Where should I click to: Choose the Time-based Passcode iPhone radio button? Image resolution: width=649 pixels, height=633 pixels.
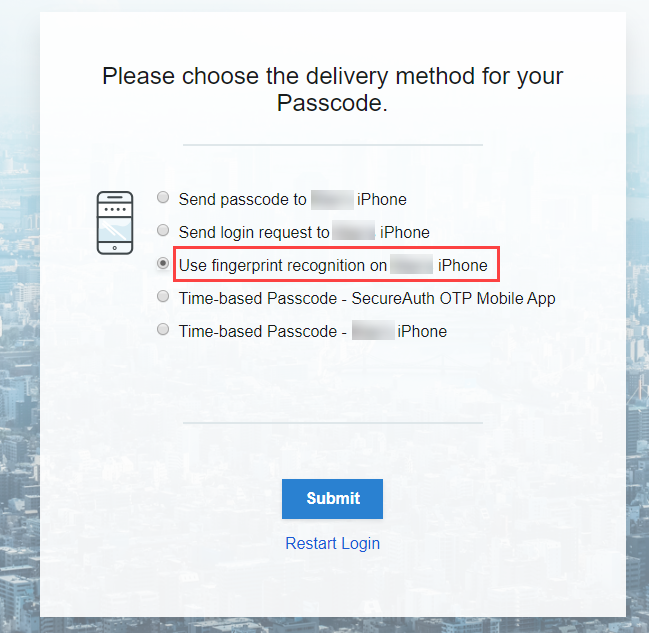[163, 330]
